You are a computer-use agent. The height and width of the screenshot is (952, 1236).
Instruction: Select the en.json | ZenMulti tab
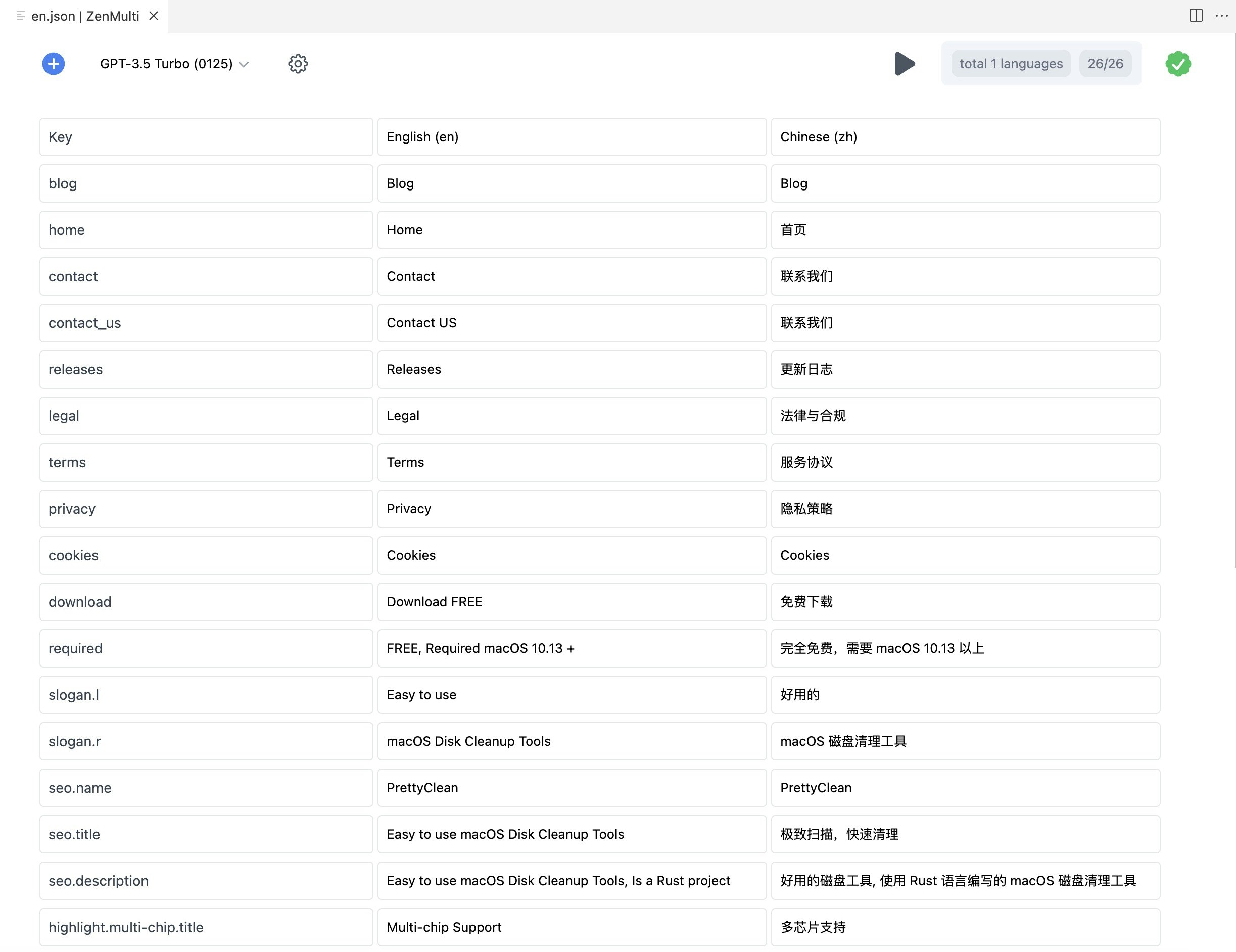85,16
